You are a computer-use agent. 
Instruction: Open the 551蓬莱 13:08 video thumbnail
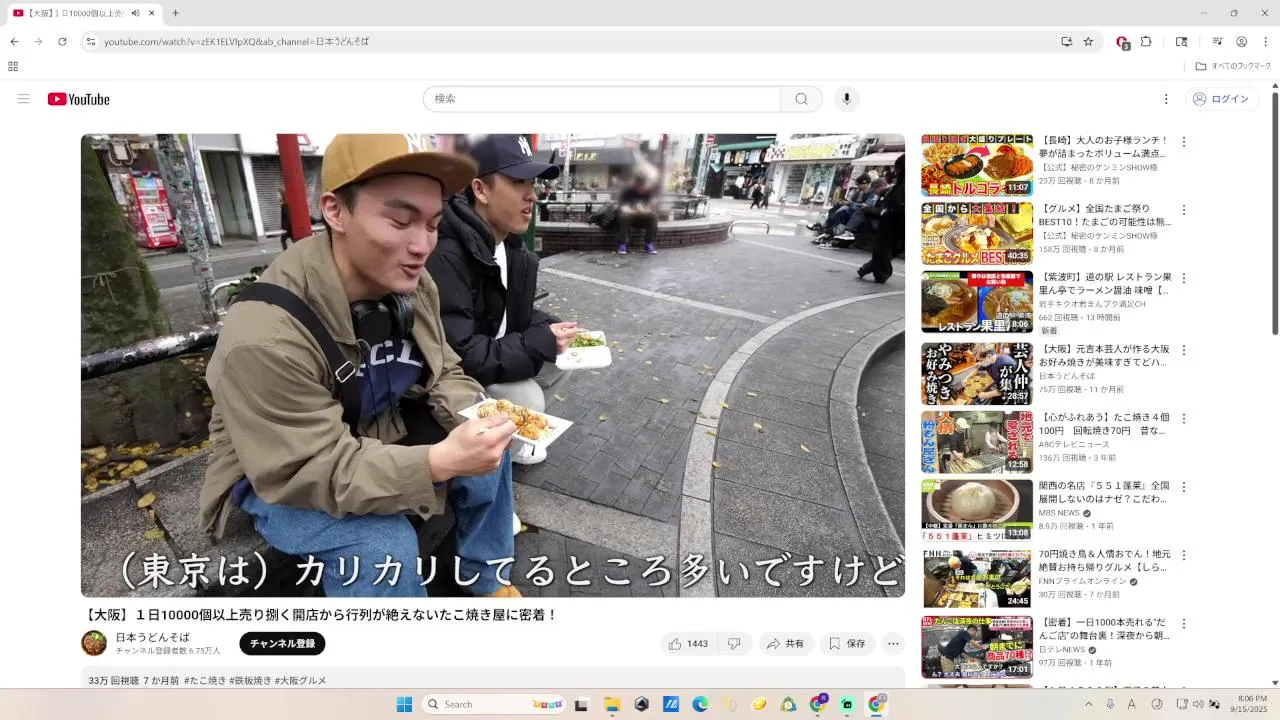click(977, 510)
